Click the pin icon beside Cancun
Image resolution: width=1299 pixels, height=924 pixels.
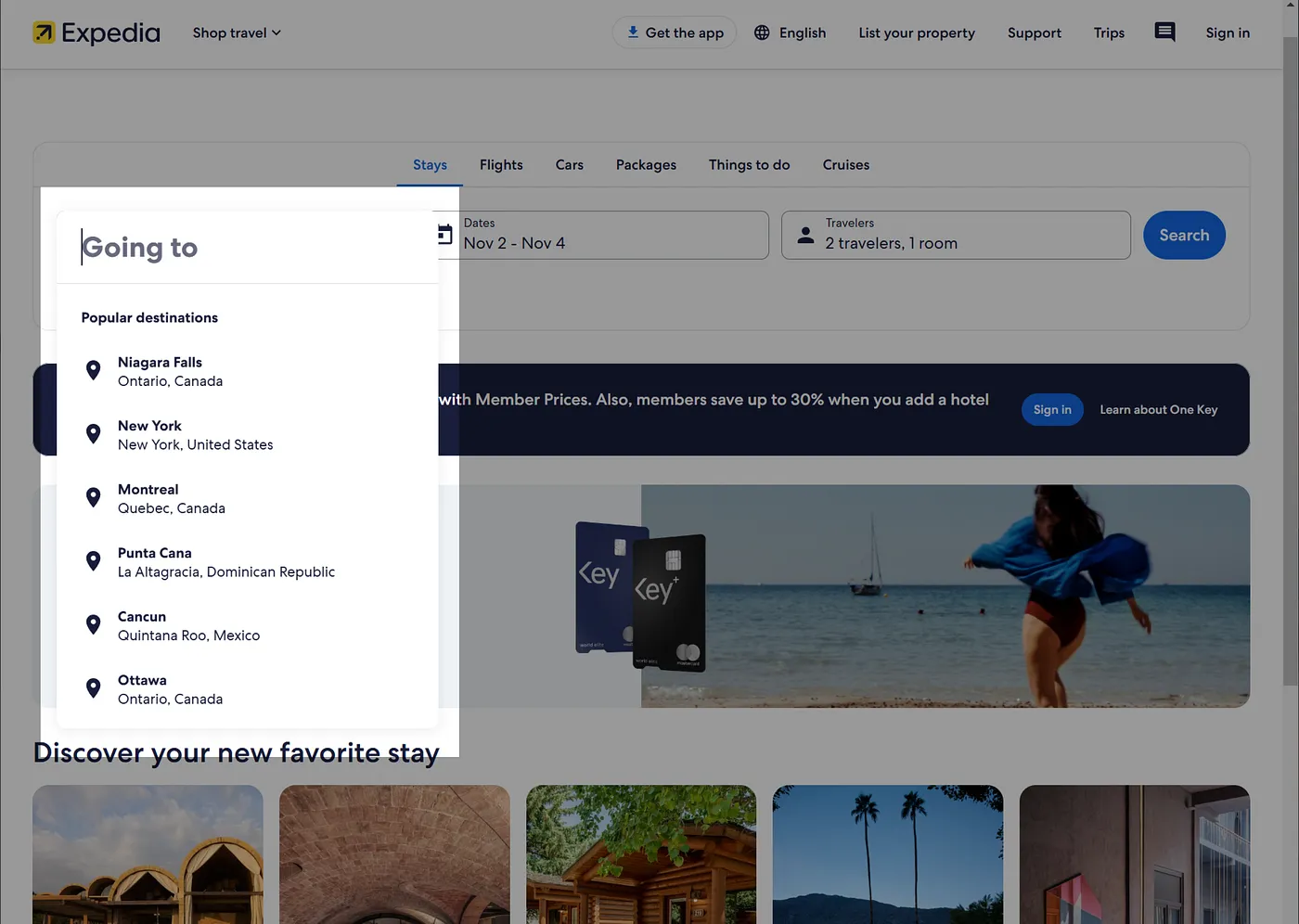93,625
